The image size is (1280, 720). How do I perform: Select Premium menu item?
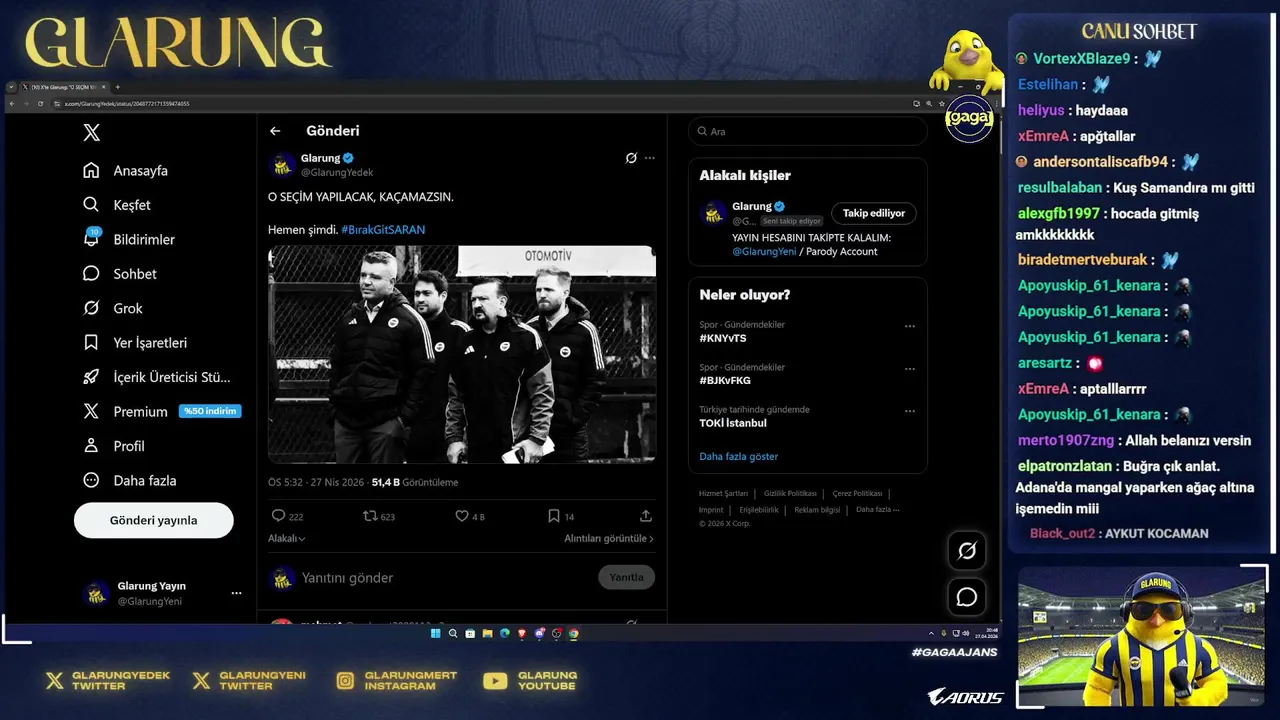(141, 412)
